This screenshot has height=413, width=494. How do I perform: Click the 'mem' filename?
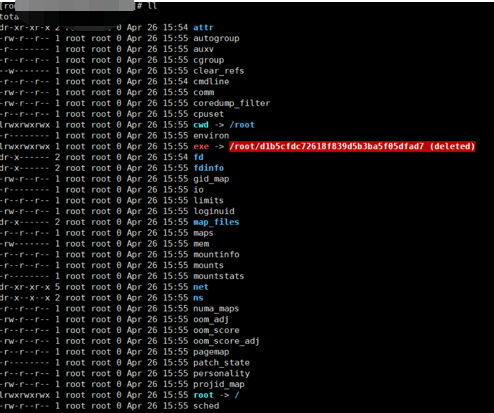click(x=201, y=244)
